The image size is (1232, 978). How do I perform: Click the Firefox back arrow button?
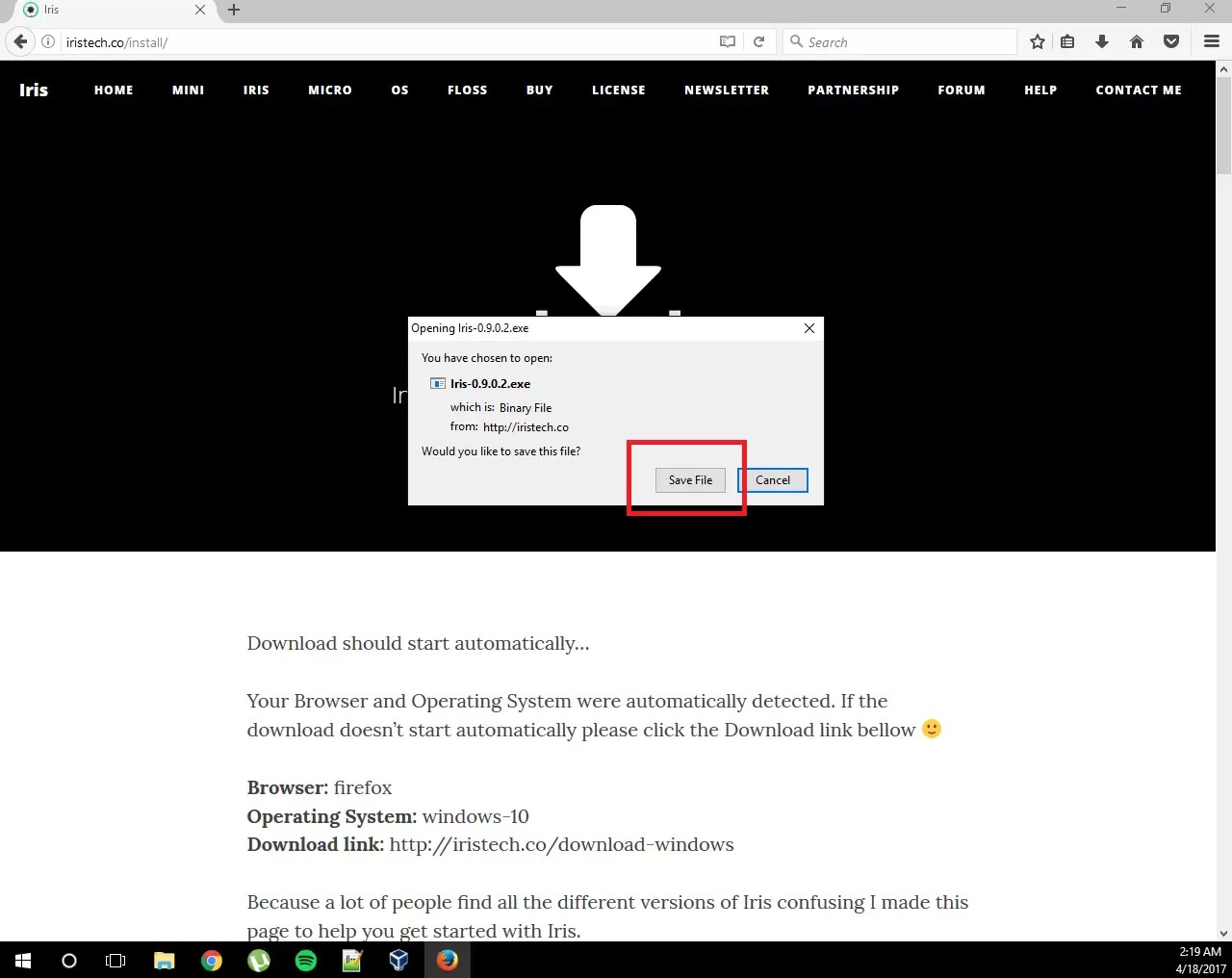pos(20,41)
